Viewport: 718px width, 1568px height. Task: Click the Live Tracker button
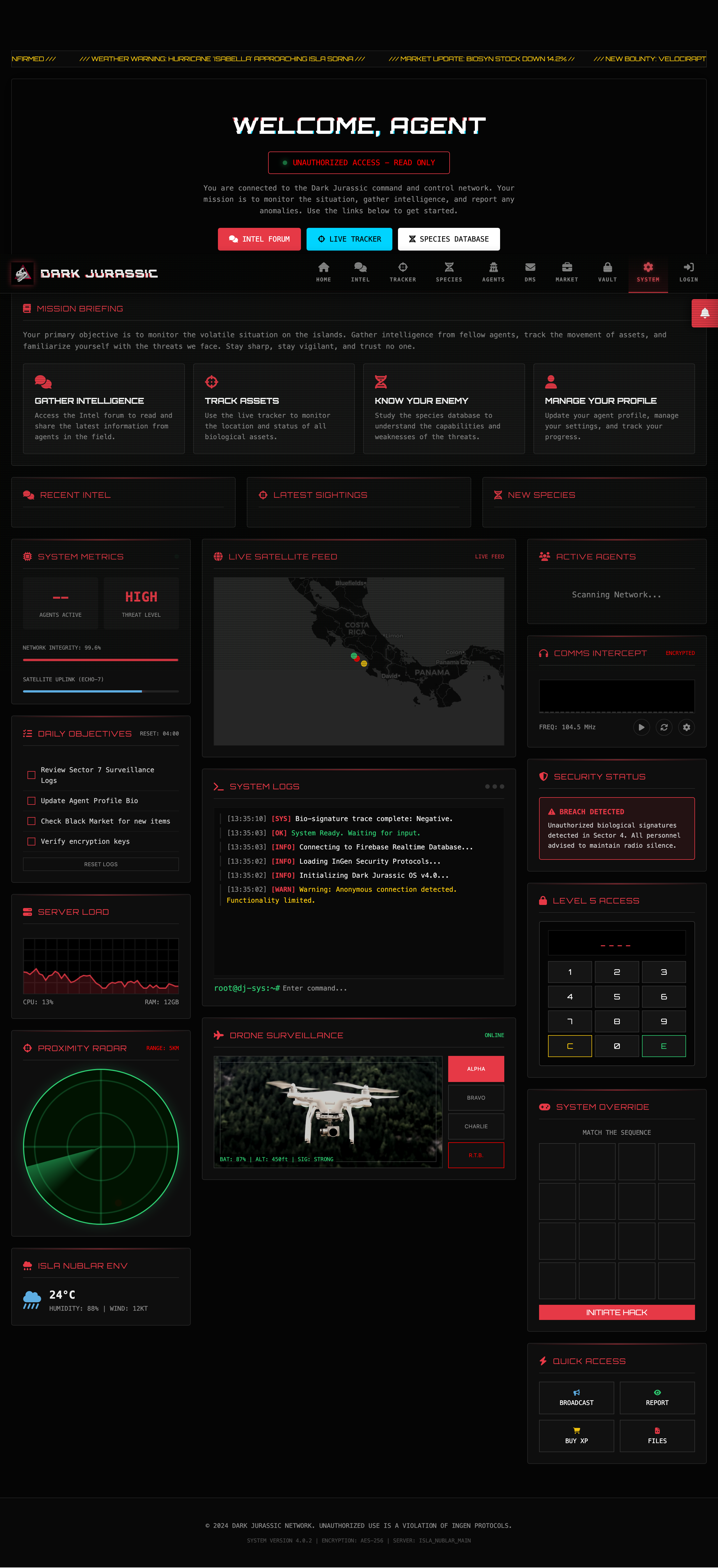[x=349, y=239]
